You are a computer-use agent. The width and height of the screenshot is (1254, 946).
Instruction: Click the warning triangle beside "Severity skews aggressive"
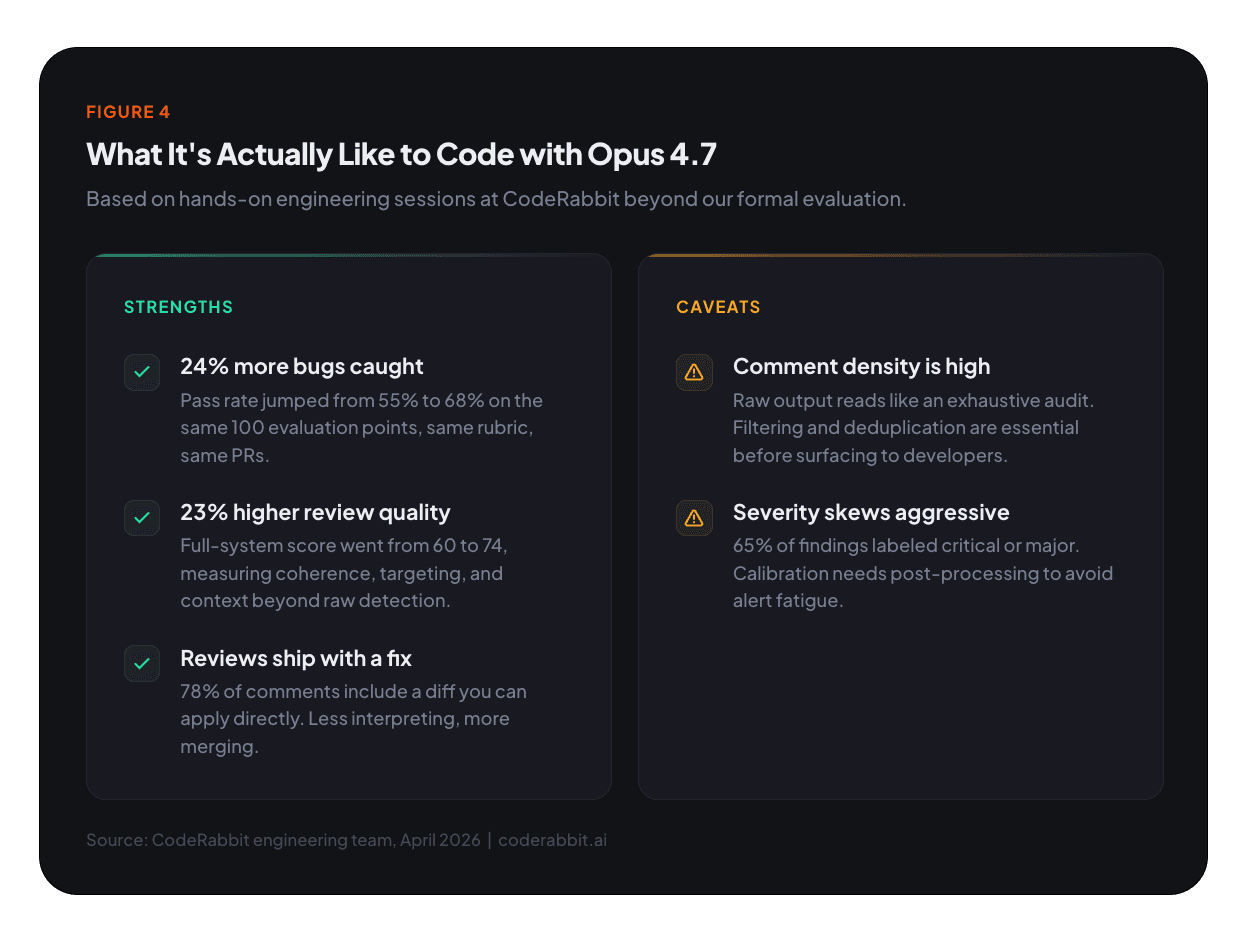pyautogui.click(x=694, y=518)
